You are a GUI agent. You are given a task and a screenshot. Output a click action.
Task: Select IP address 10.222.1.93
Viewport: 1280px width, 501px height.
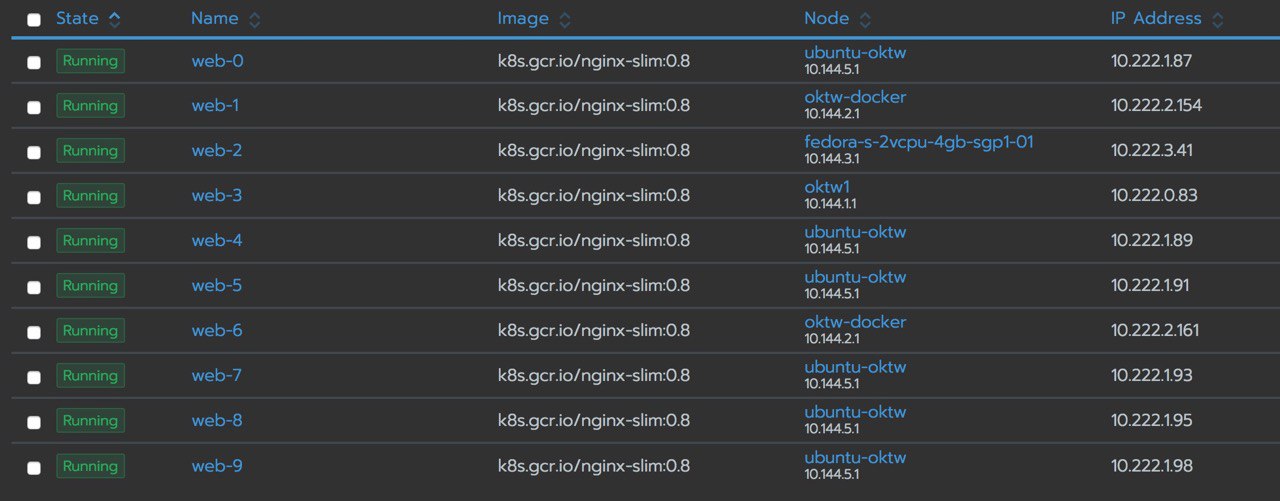click(x=1151, y=376)
